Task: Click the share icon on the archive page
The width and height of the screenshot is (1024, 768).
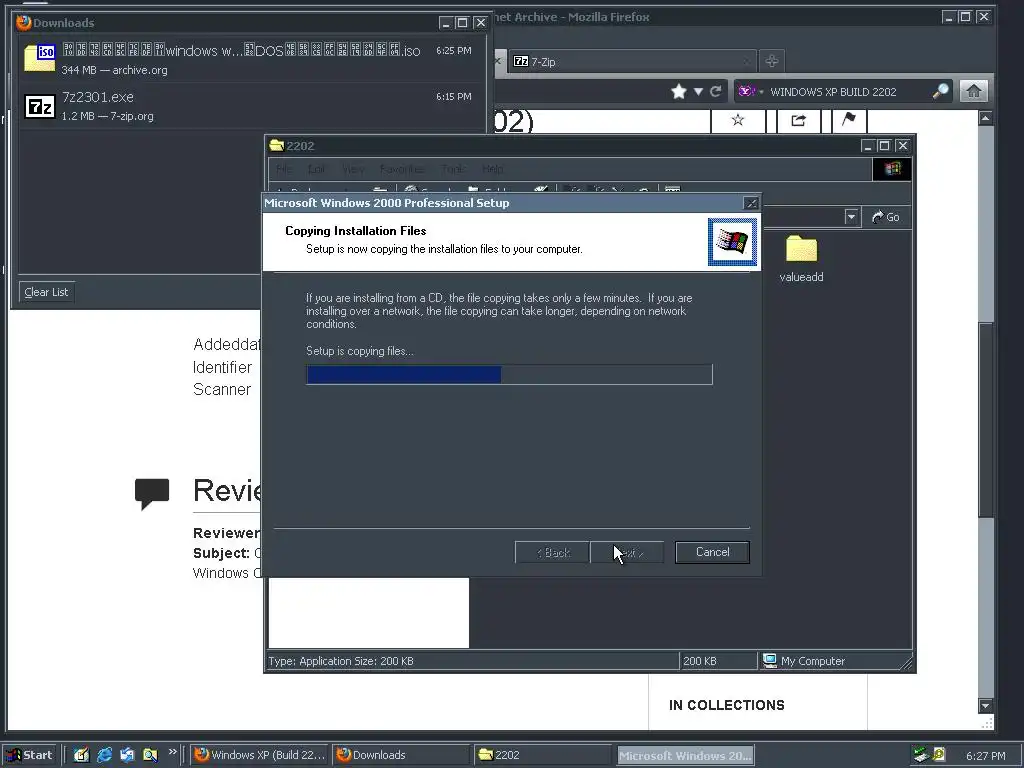Action: 798,120
